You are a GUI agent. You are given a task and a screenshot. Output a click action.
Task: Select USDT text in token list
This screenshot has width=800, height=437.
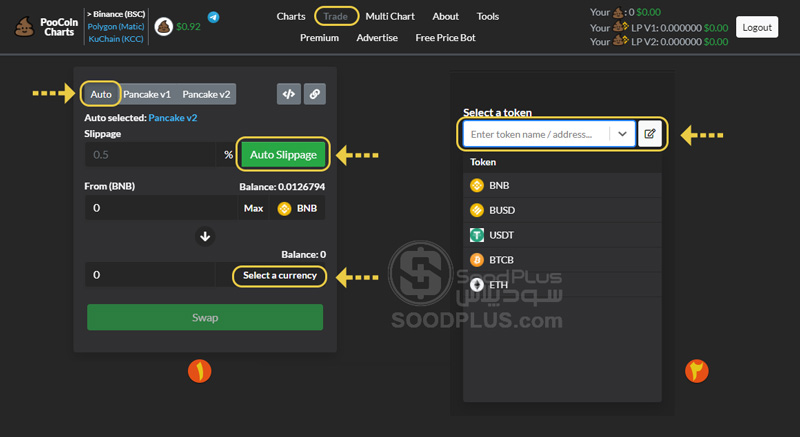click(502, 235)
